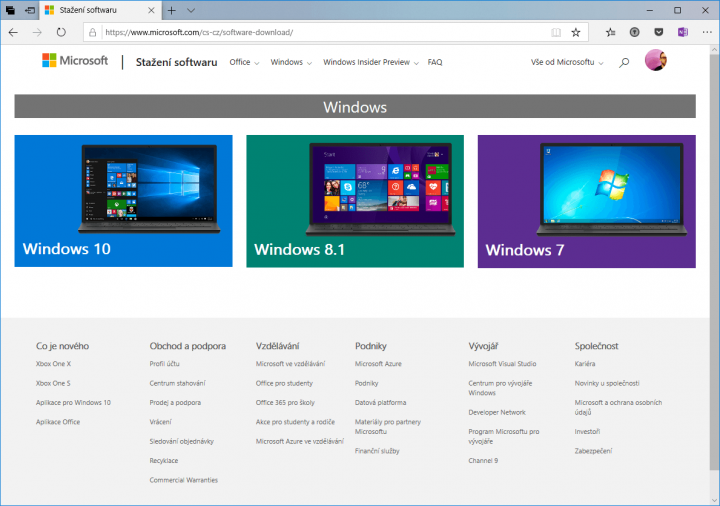
Task: Open the browser Settings and more menu
Action: tap(707, 32)
